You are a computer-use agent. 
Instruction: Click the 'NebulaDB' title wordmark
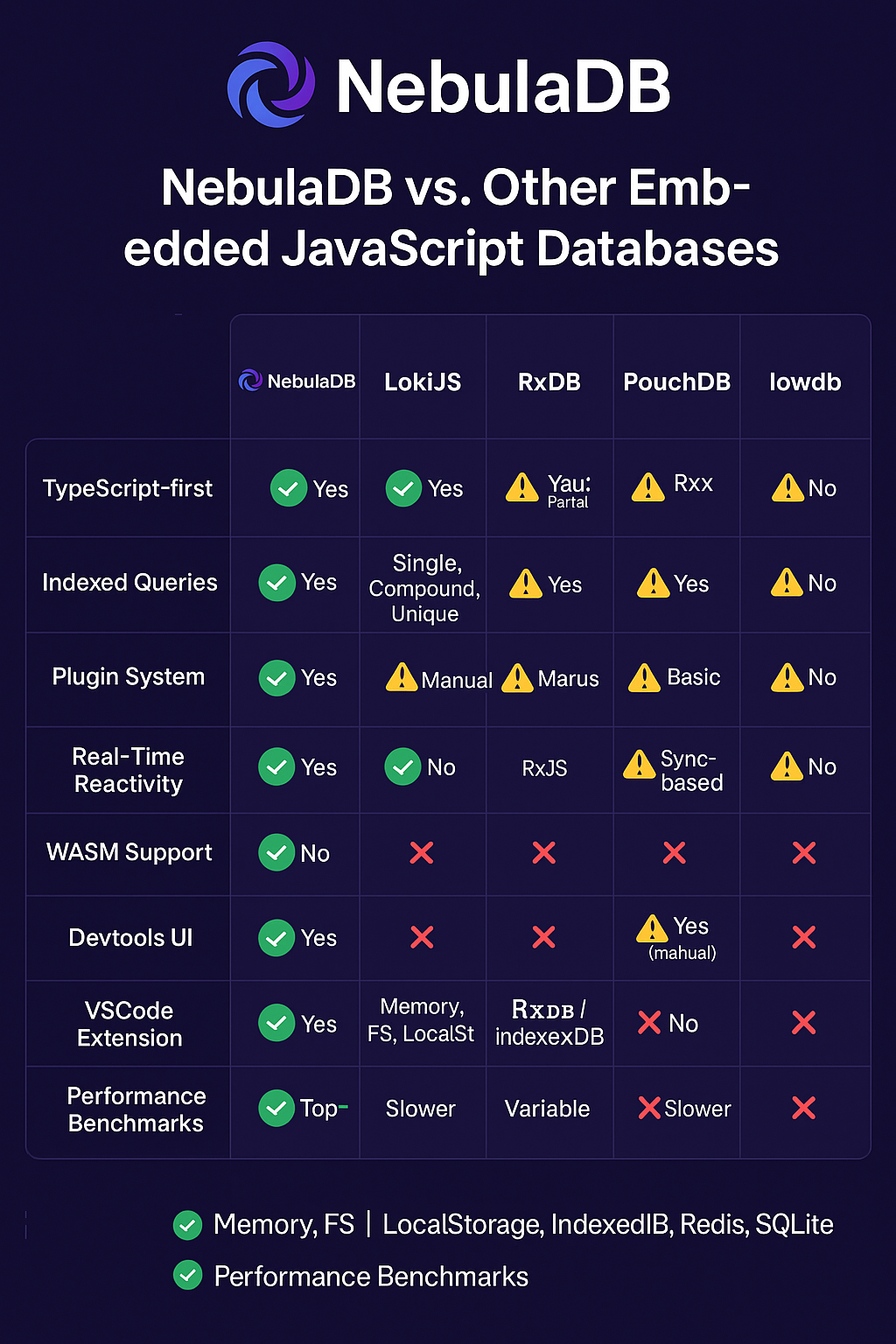tap(503, 87)
